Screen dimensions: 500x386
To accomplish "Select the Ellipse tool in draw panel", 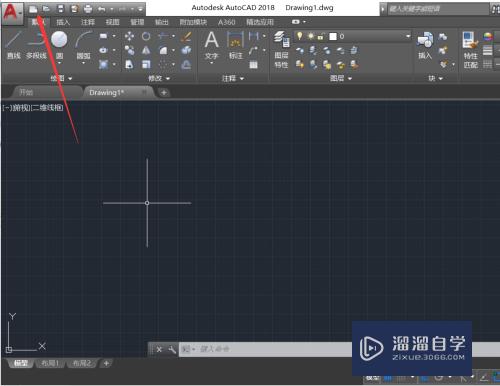I will click(103, 50).
